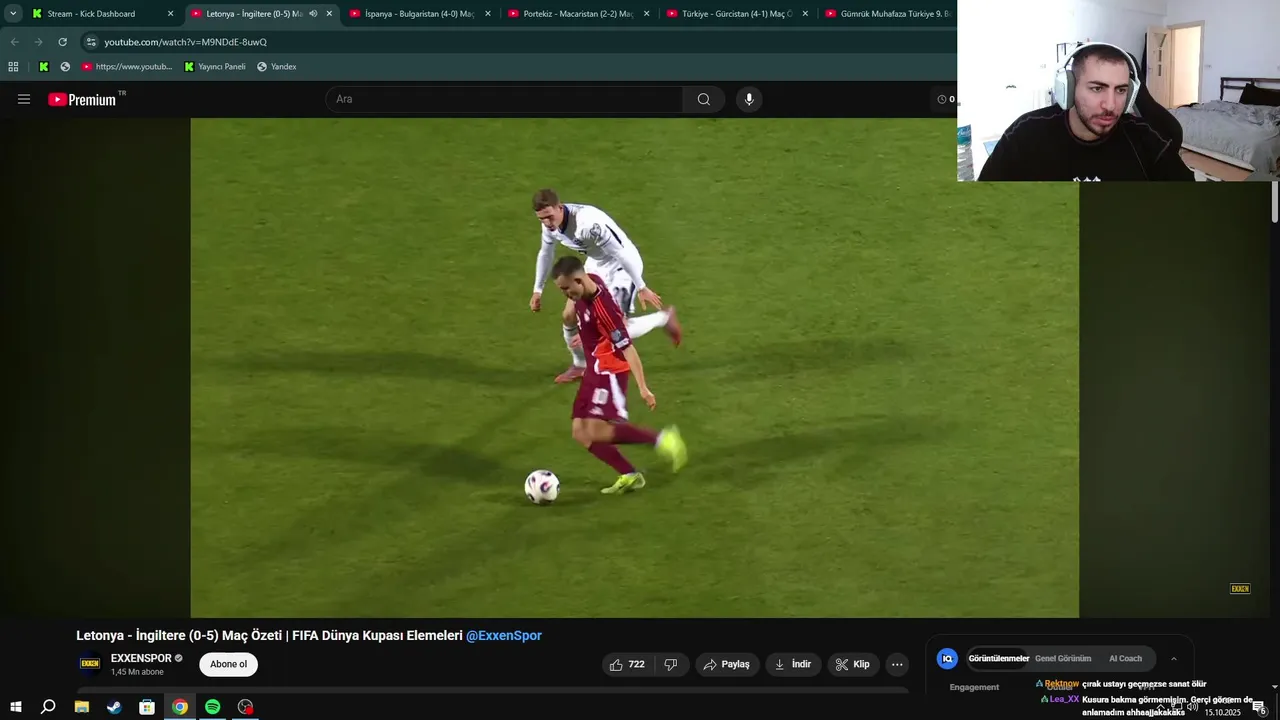Image resolution: width=1280 pixels, height=720 pixels.
Task: Open the red round app in taskbar
Action: [x=246, y=707]
